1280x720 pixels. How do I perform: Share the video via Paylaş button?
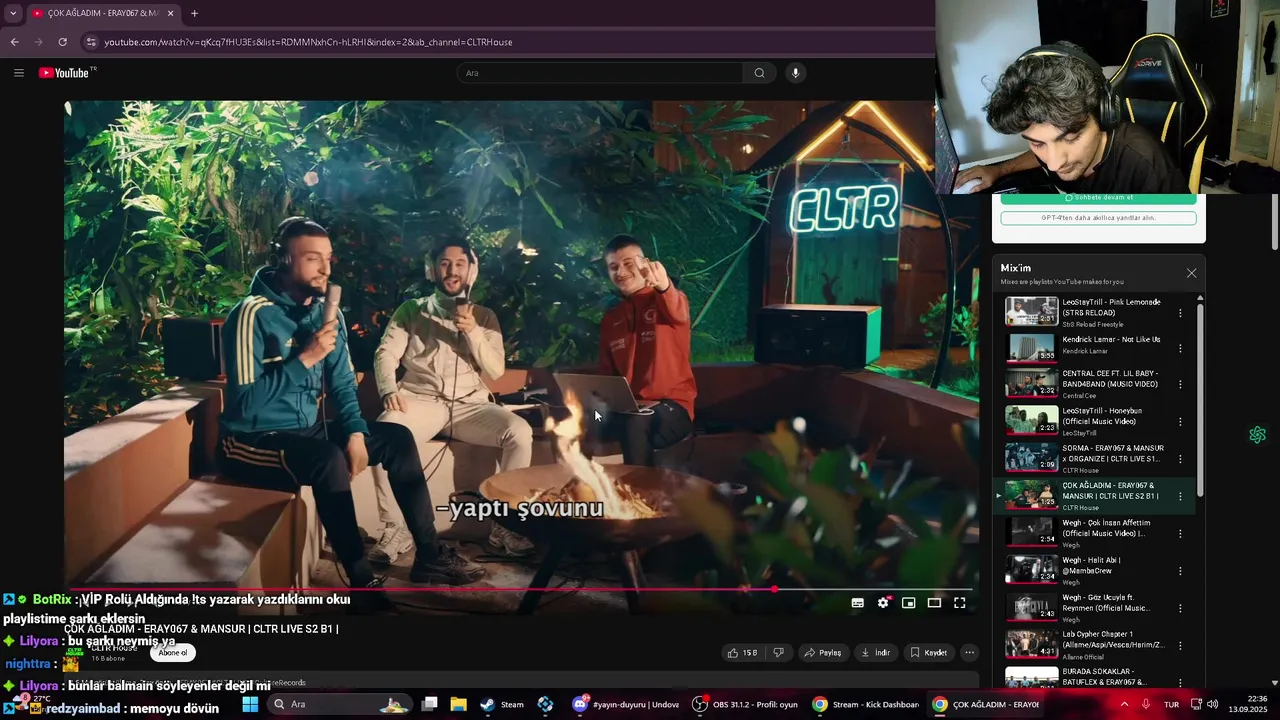pos(824,653)
